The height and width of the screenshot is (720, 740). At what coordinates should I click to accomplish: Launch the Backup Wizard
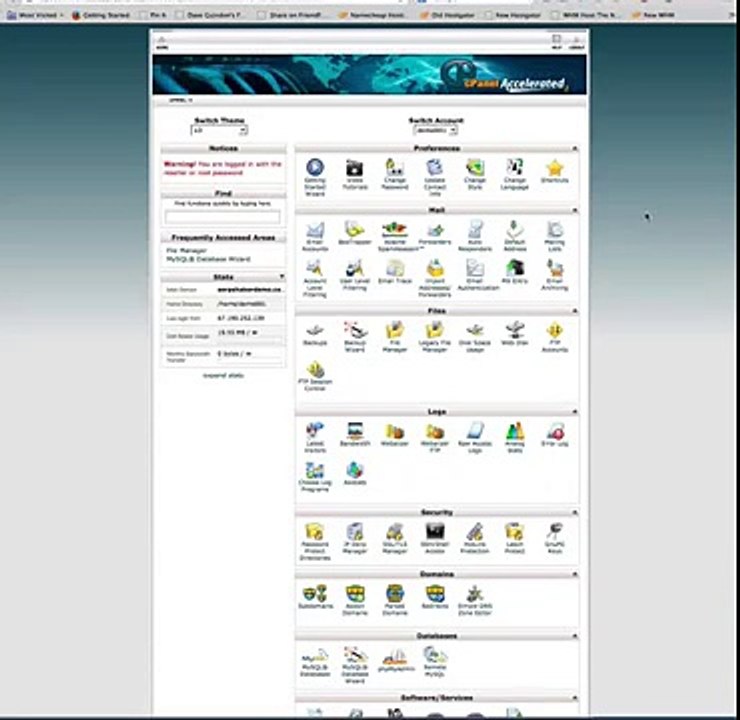(354, 330)
